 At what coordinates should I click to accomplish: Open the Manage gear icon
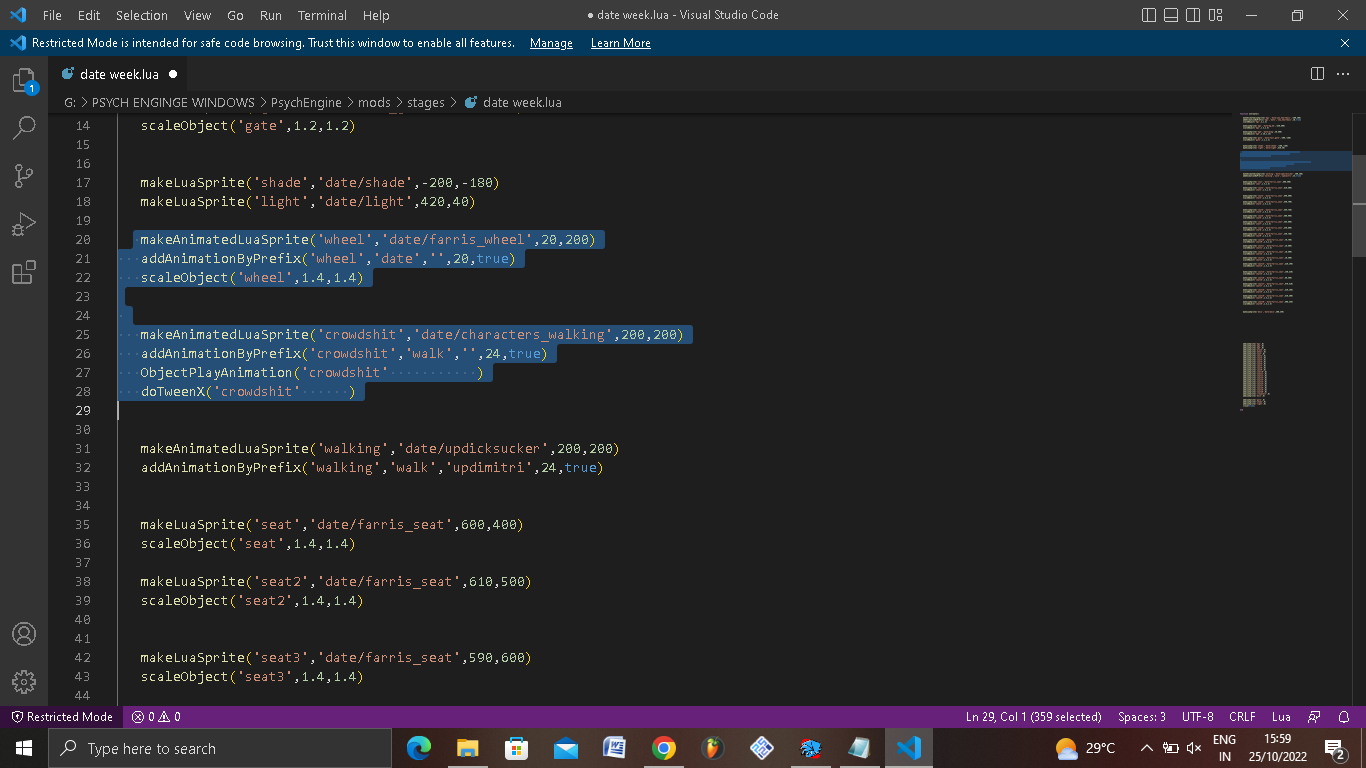coord(24,682)
